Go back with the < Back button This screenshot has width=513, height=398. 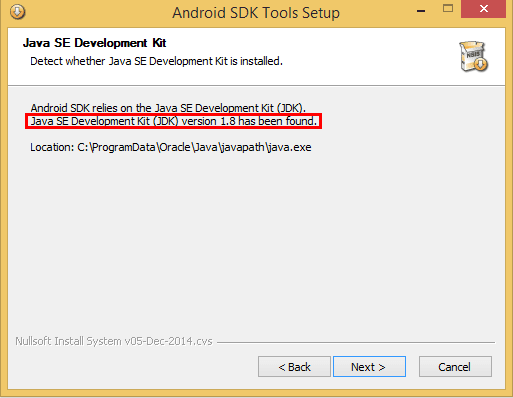(x=294, y=367)
